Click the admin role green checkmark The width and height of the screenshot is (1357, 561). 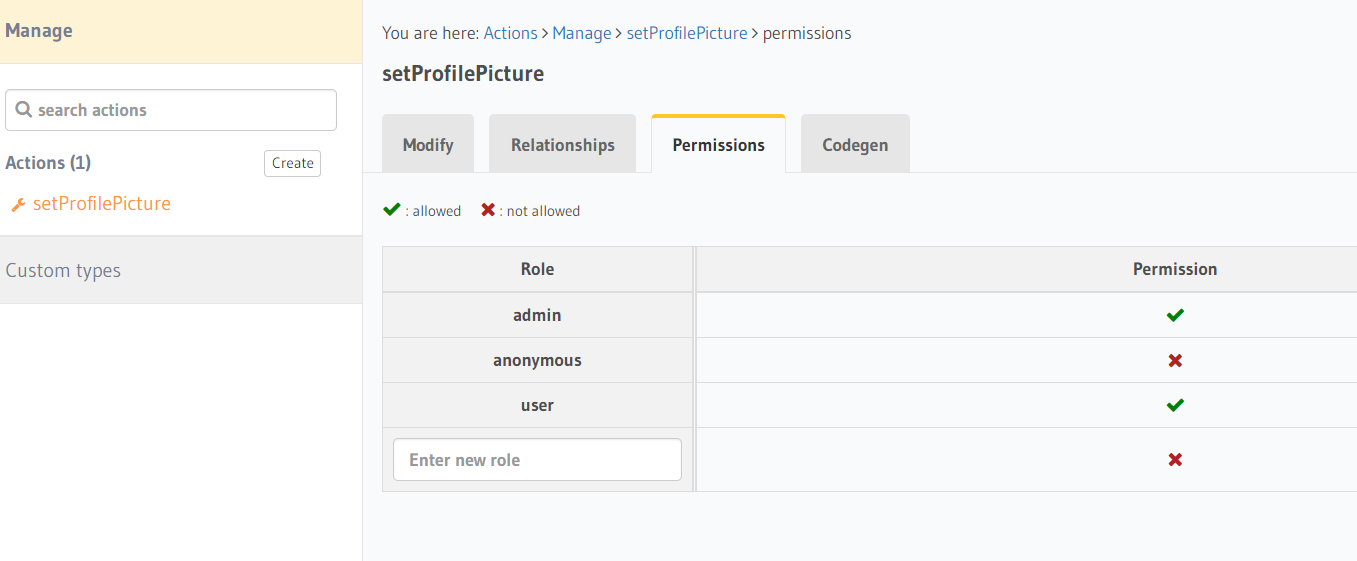(1175, 315)
